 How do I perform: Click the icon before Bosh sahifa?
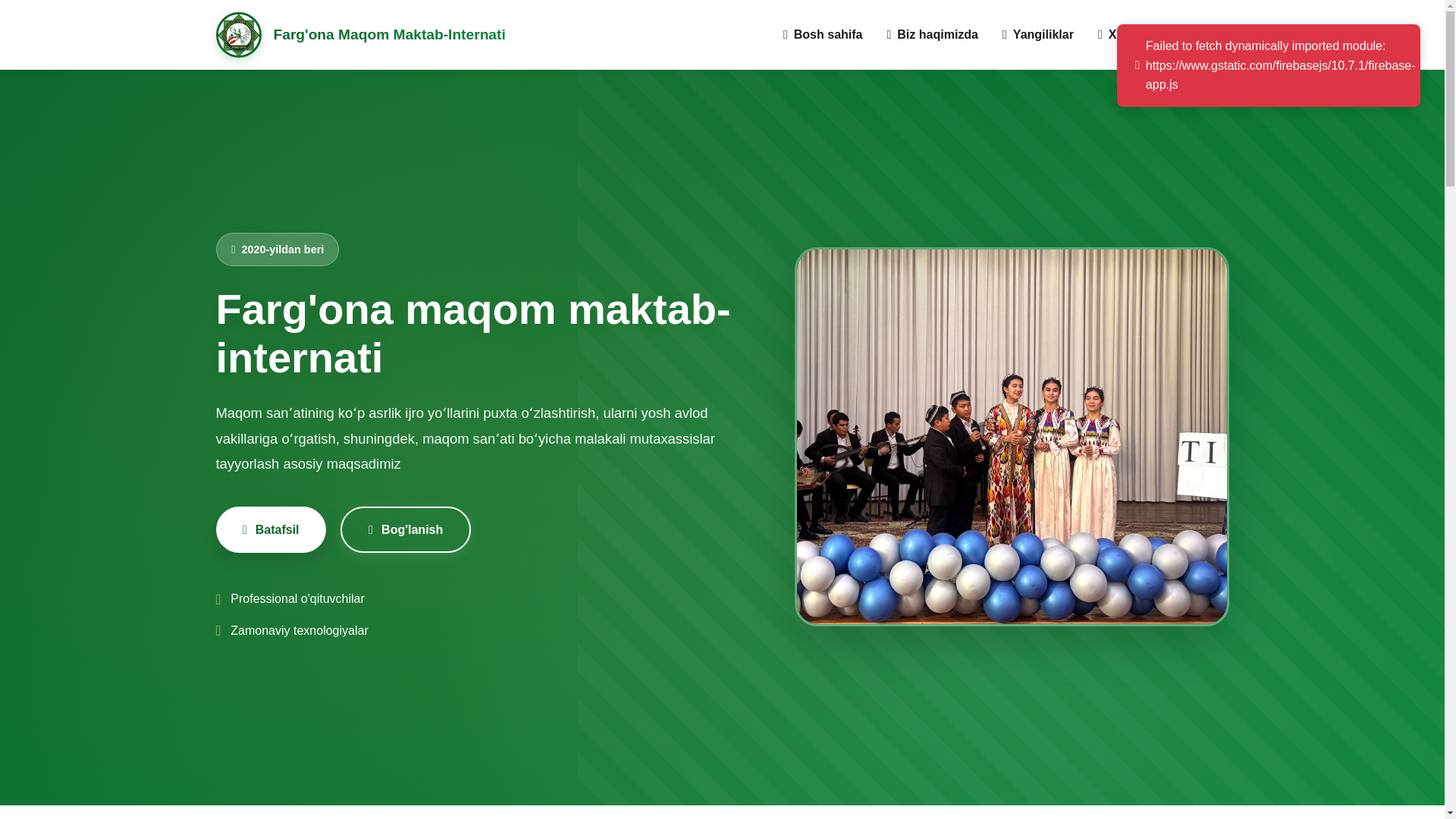coord(786,35)
